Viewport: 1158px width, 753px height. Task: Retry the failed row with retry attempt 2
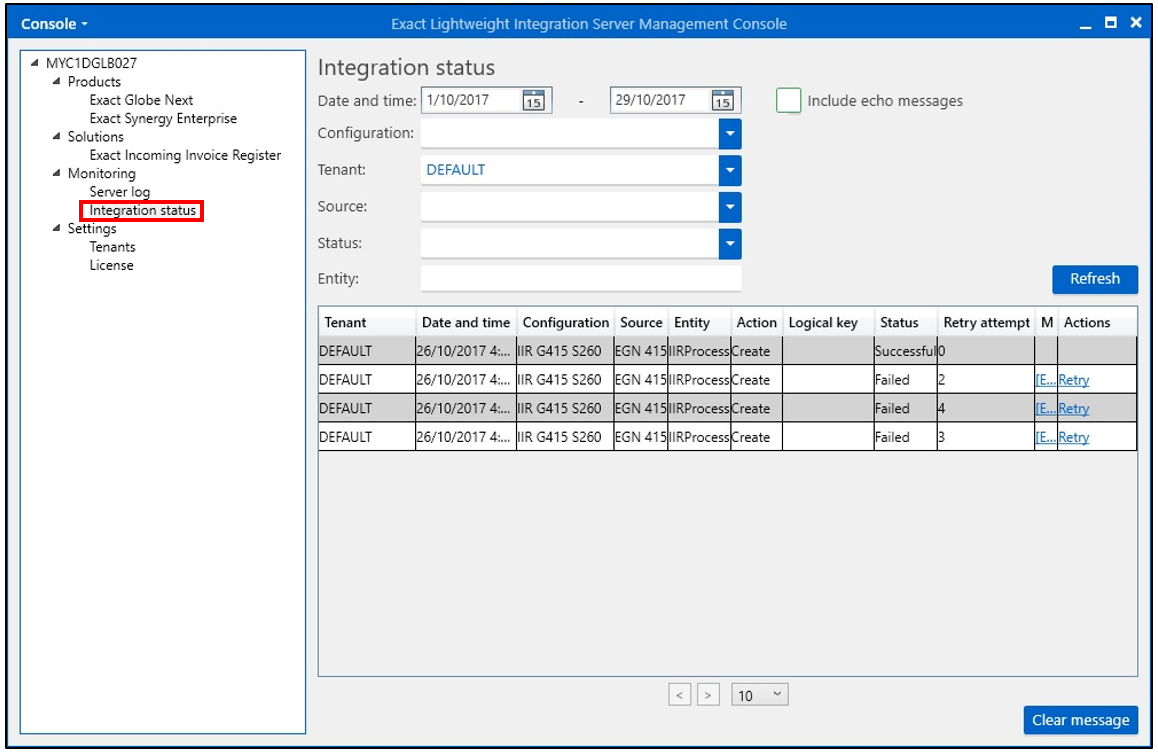tap(1073, 380)
